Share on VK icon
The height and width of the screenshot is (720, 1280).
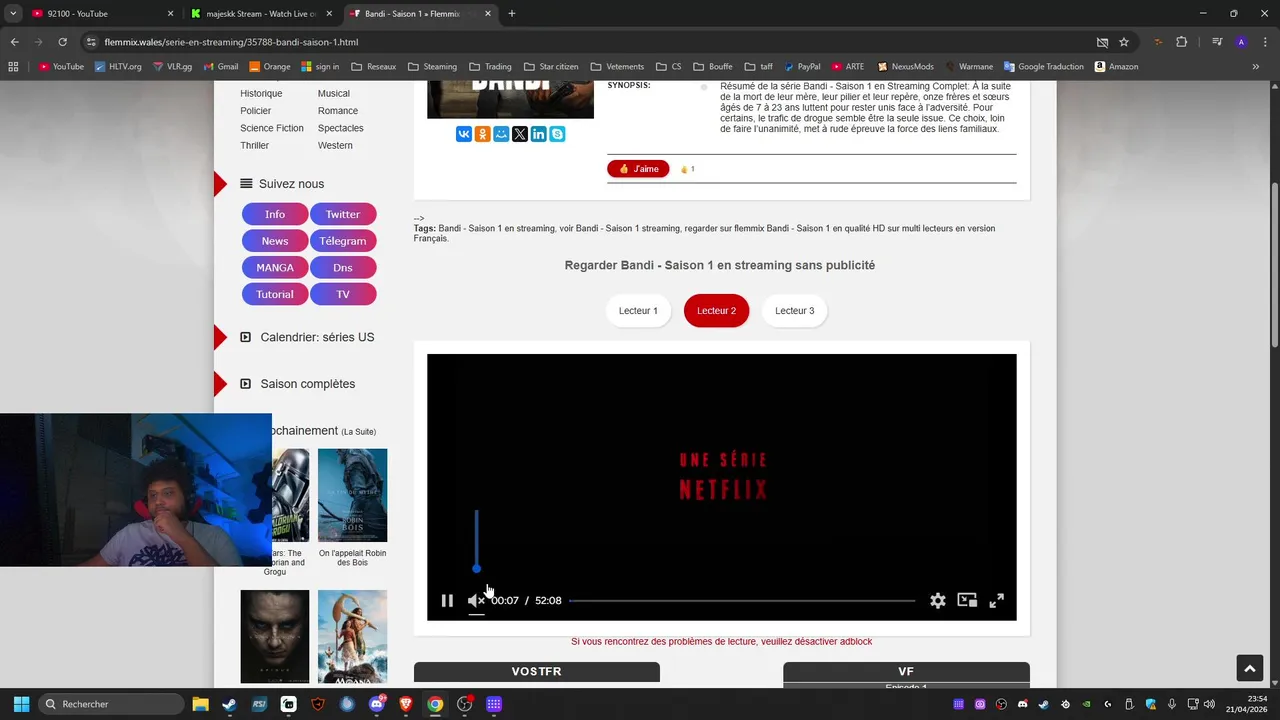coord(464,134)
